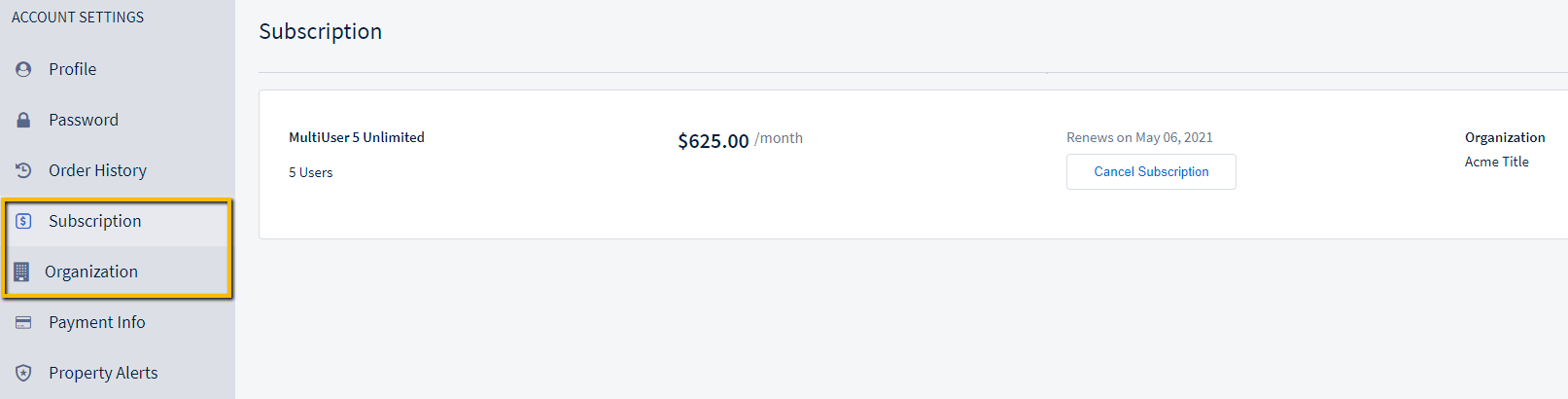Click the Subscription page heading
Image resolution: width=1568 pixels, height=399 pixels.
pyautogui.click(x=320, y=32)
